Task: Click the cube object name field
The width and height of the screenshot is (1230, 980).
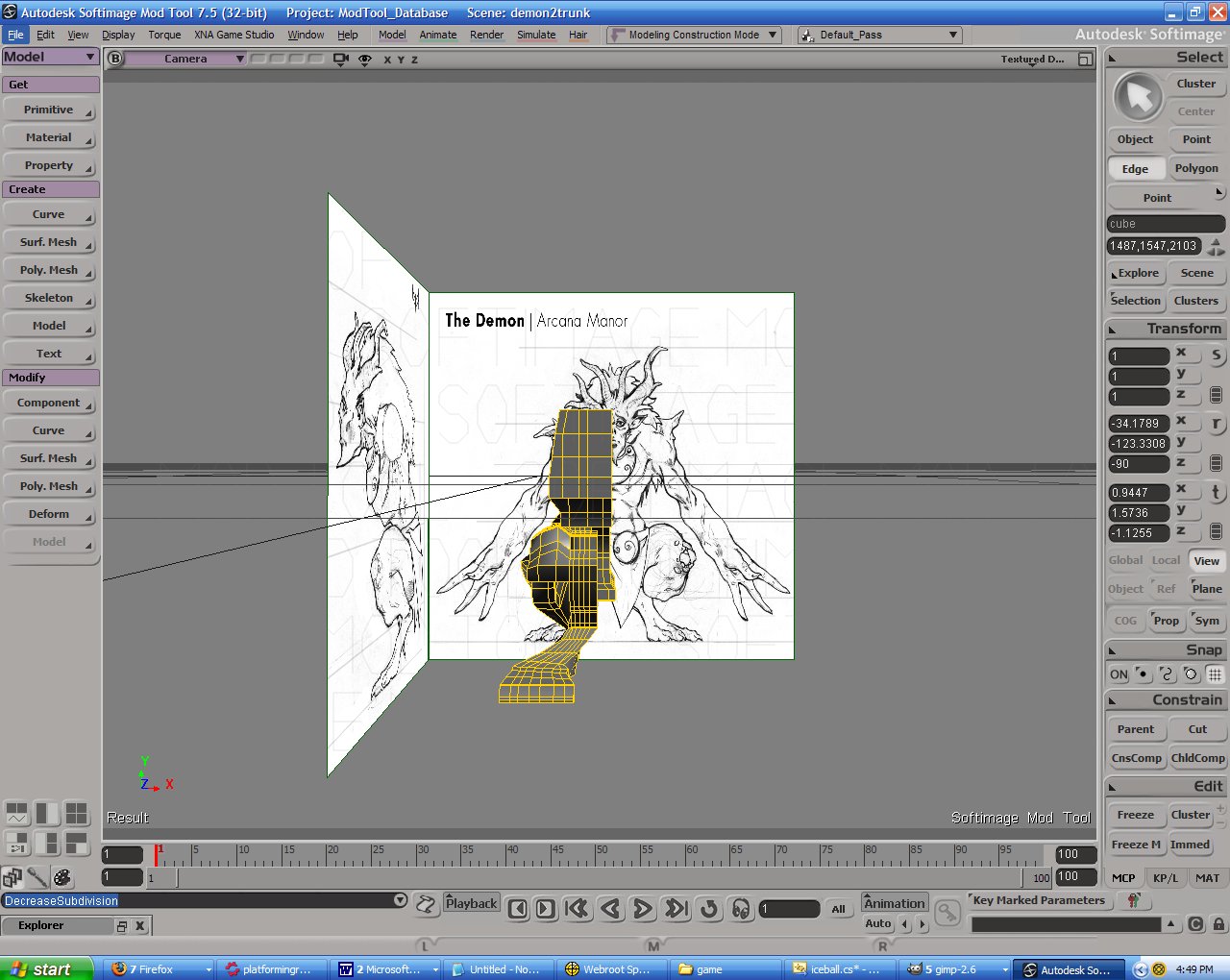Action: [1167, 224]
